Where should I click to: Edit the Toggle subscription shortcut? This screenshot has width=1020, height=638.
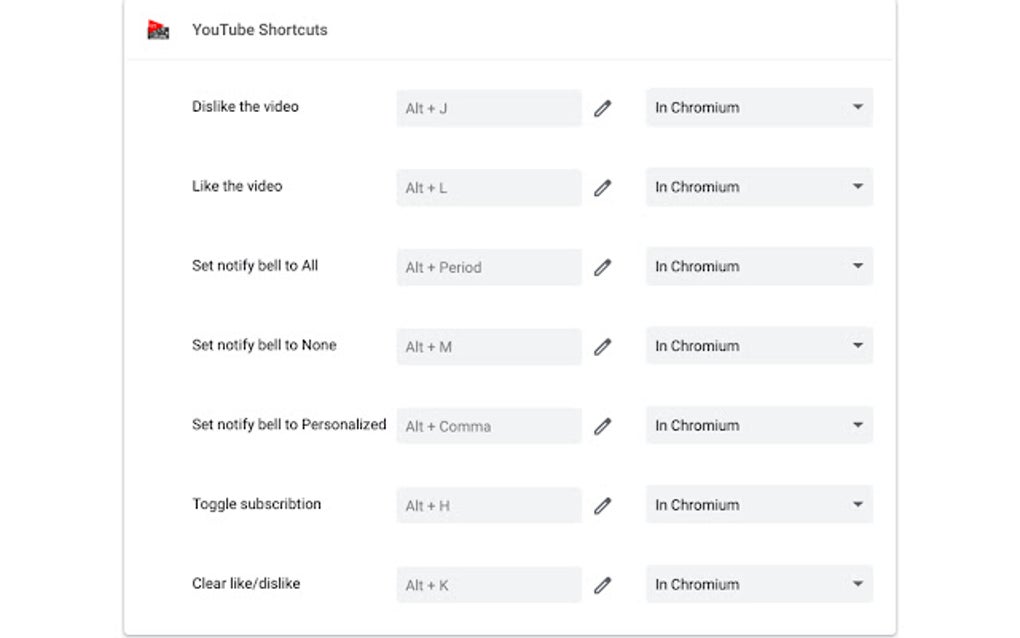(x=602, y=506)
